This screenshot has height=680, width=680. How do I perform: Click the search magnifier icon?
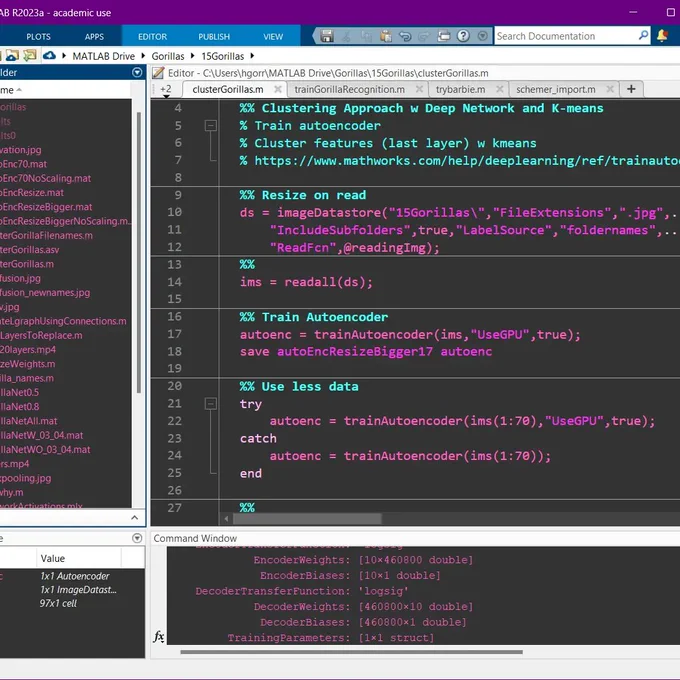click(x=644, y=35)
